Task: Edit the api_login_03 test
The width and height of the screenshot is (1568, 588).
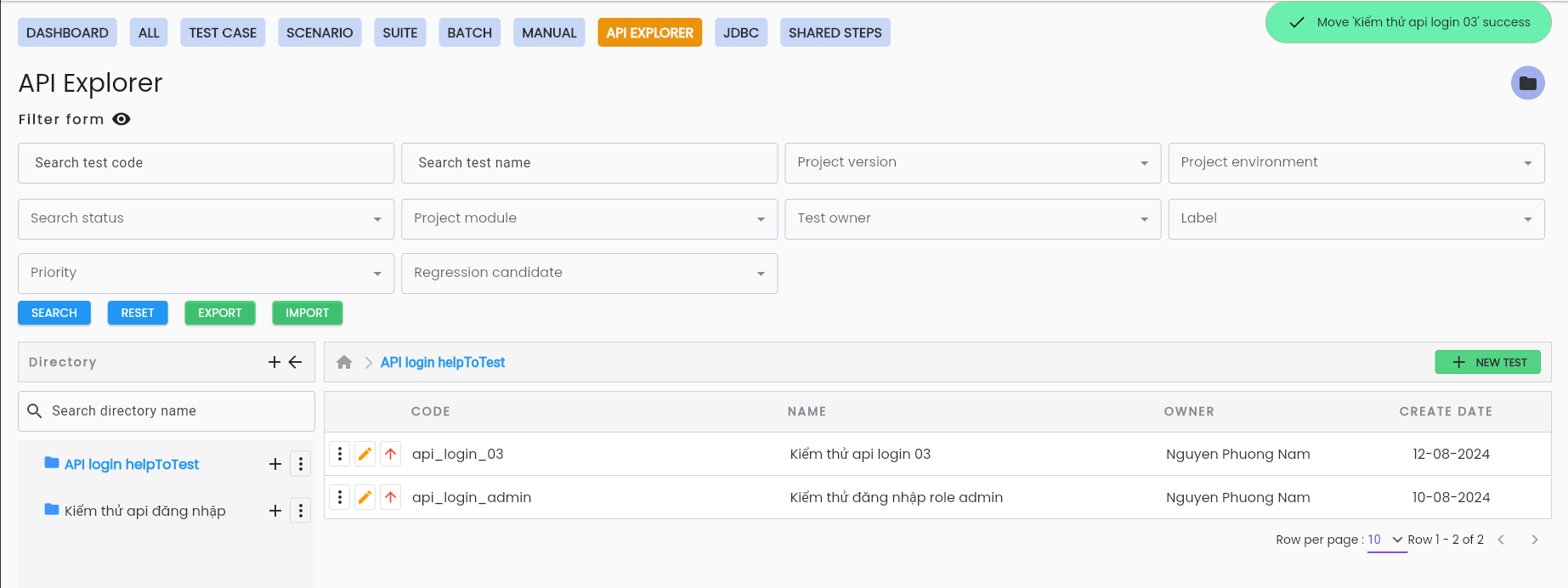Action: (365, 454)
